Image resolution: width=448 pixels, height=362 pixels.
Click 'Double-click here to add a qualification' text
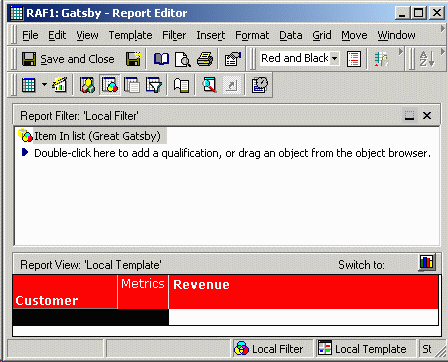coord(232,153)
